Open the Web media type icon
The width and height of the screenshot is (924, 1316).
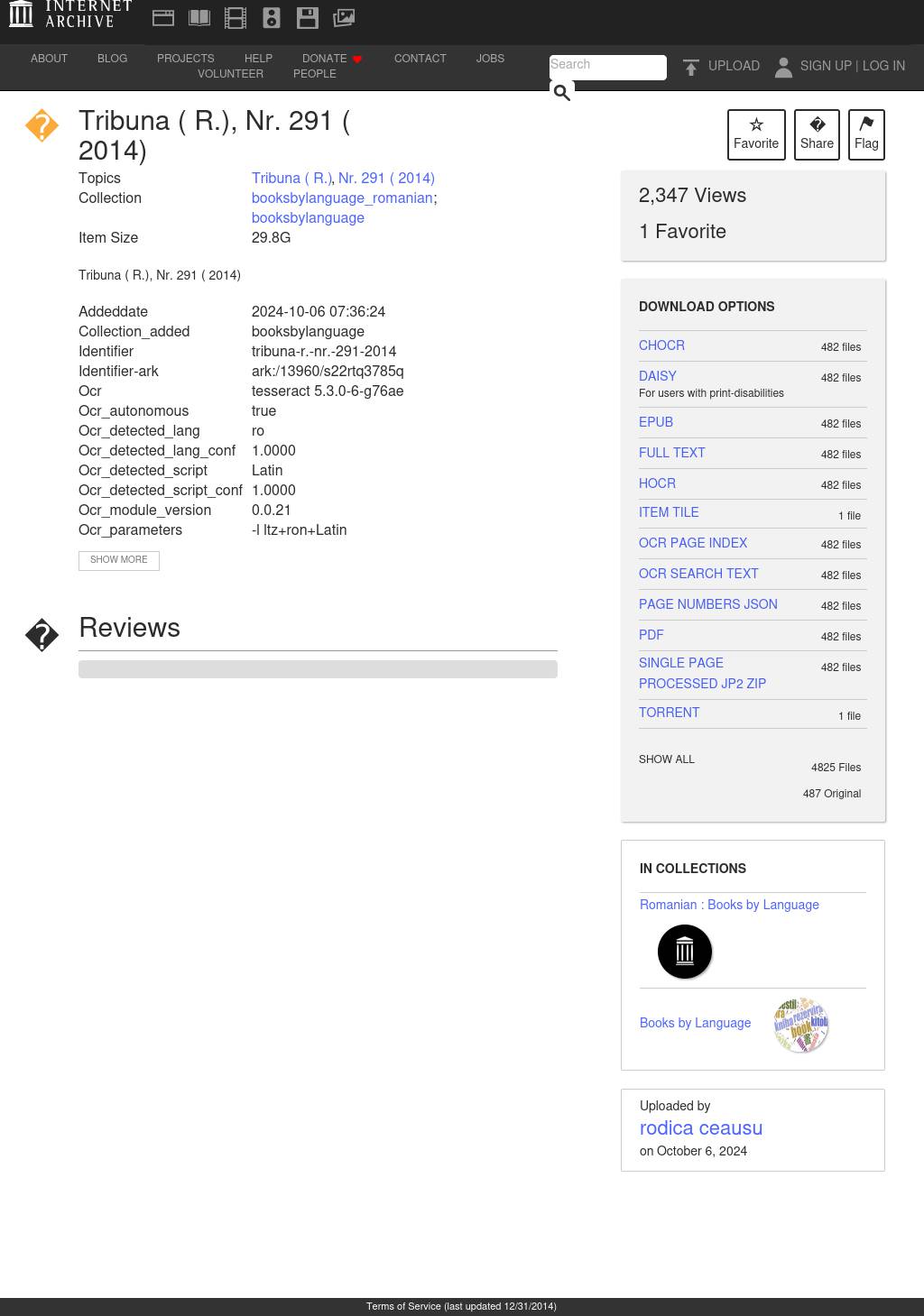point(163,18)
